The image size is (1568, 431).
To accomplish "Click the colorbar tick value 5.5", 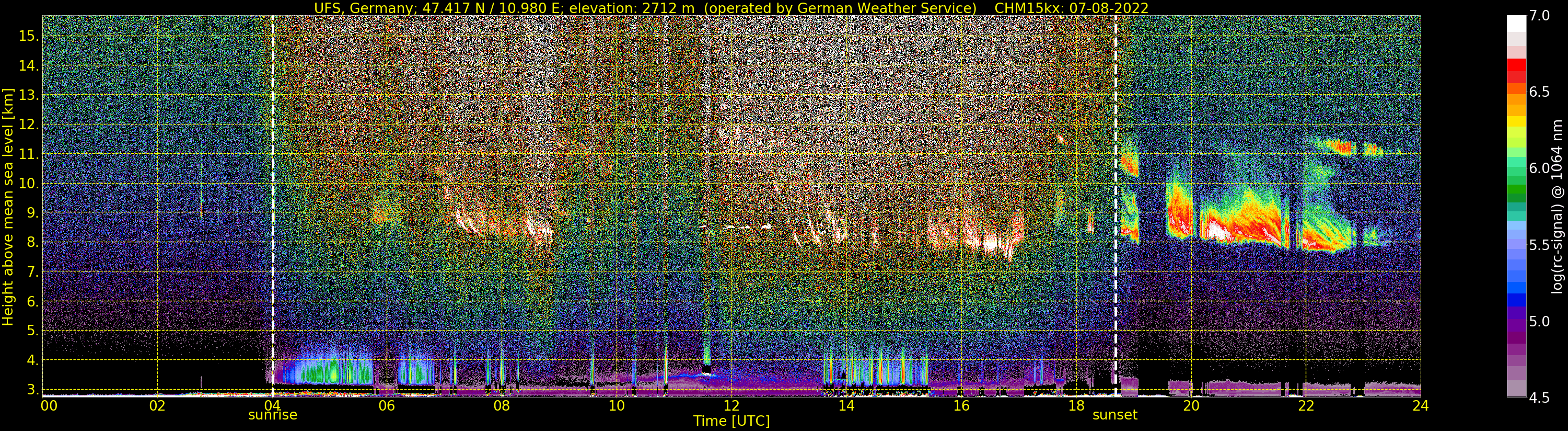I will pyautogui.click(x=1539, y=245).
